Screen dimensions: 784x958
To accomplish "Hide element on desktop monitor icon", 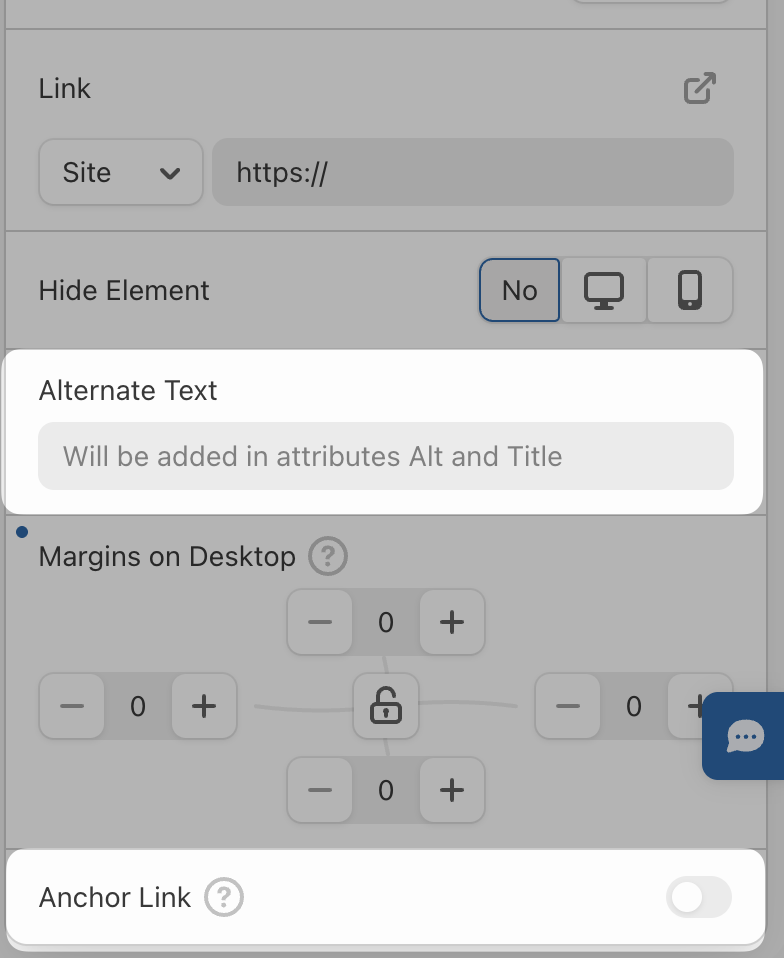I will coord(604,291).
